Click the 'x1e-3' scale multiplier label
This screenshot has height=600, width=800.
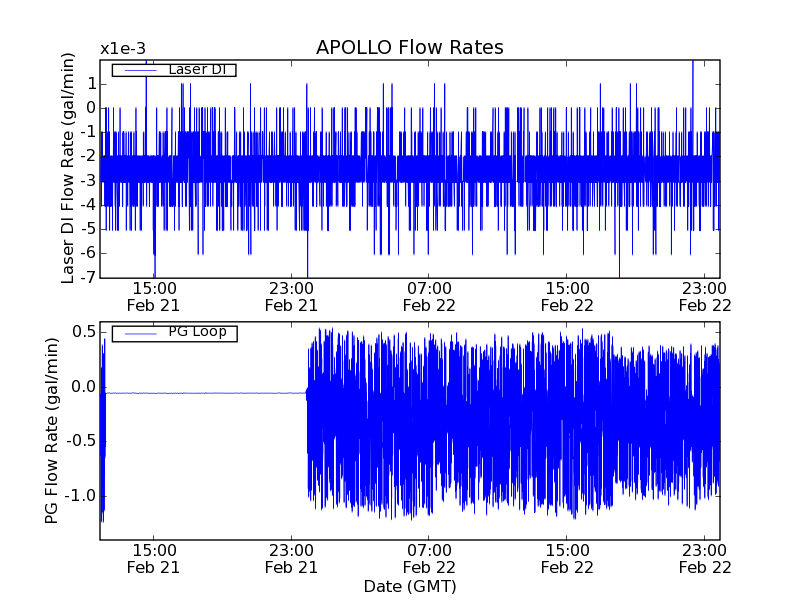pos(121,49)
